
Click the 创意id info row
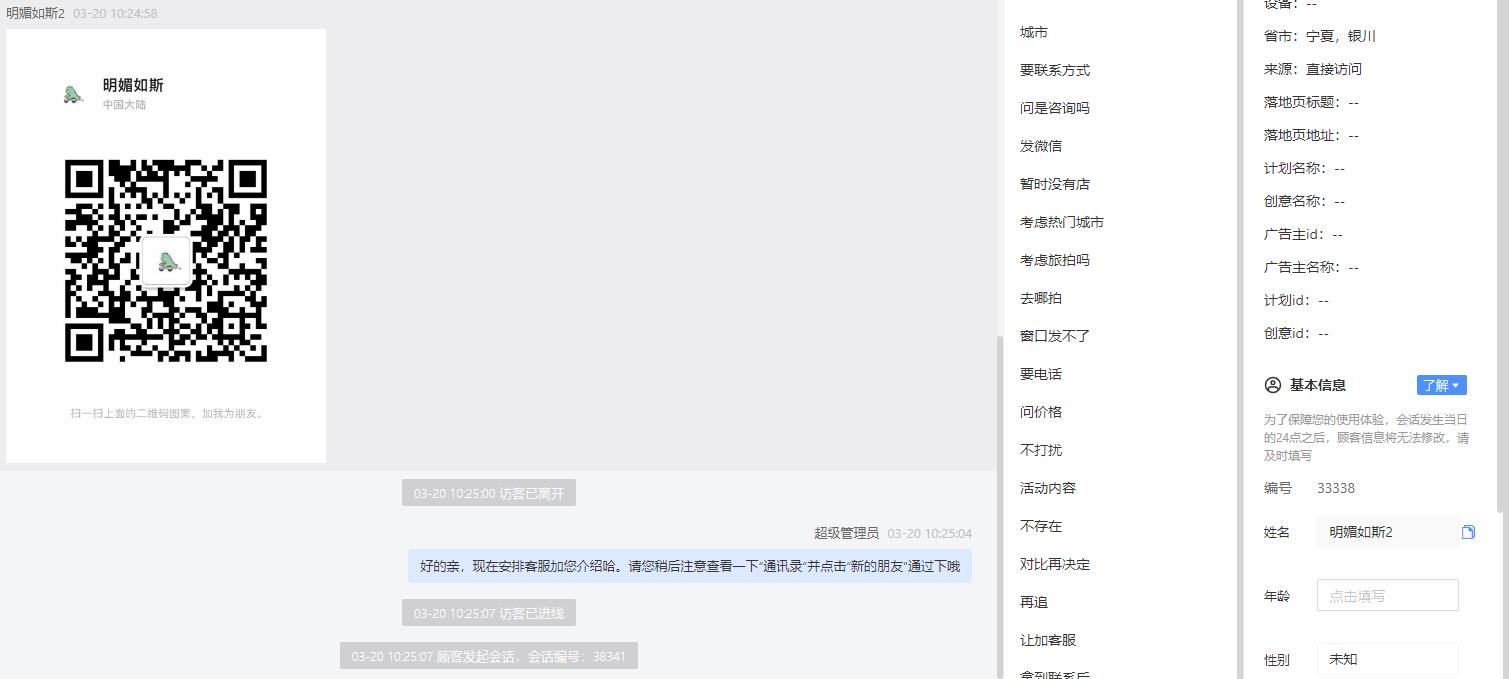[x=1296, y=333]
